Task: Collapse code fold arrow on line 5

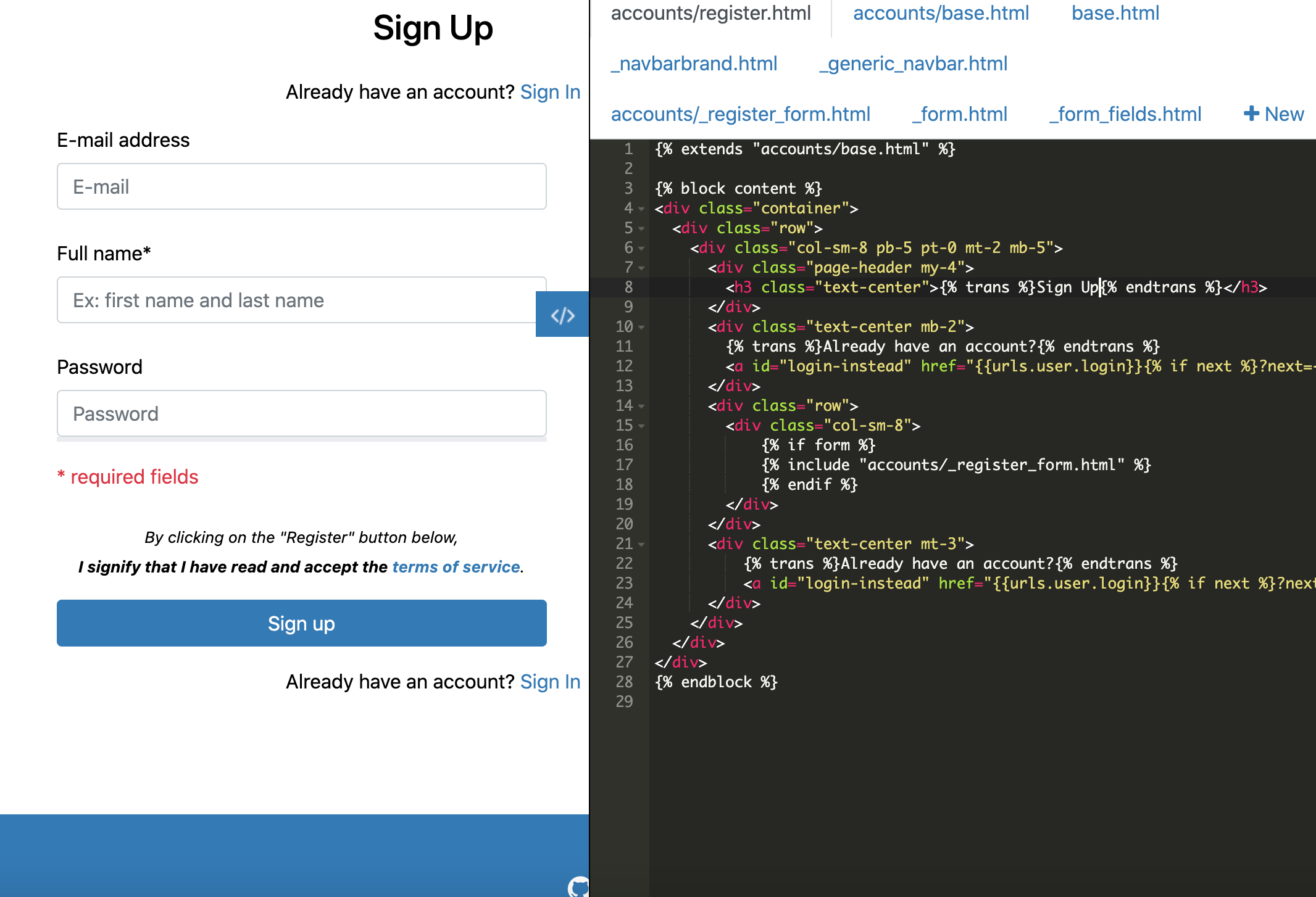Action: pos(641,229)
